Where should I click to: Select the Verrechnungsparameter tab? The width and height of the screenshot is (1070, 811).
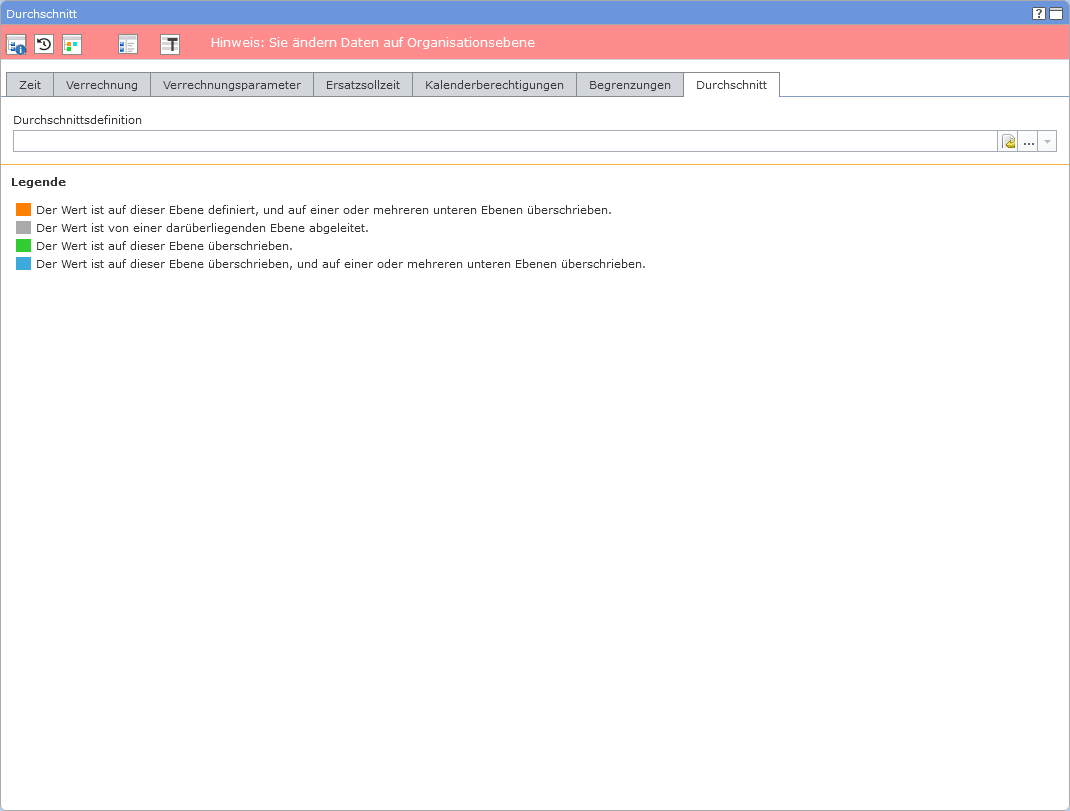coord(232,85)
